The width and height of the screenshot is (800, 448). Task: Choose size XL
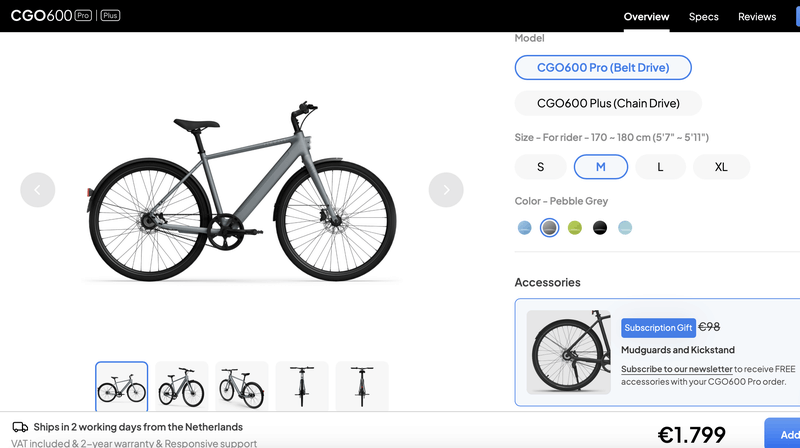pos(721,167)
